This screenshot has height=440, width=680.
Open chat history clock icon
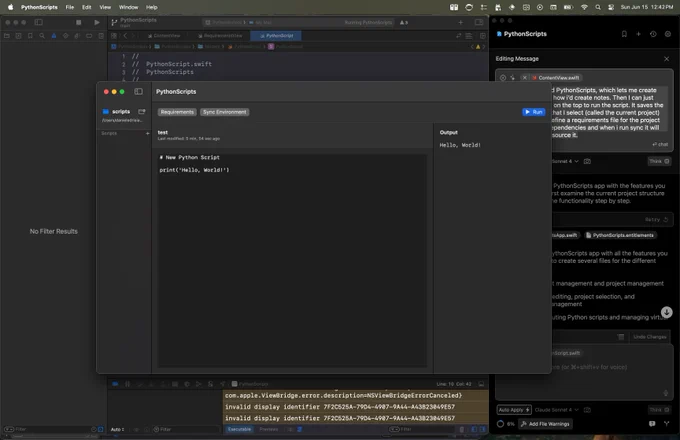653,34
